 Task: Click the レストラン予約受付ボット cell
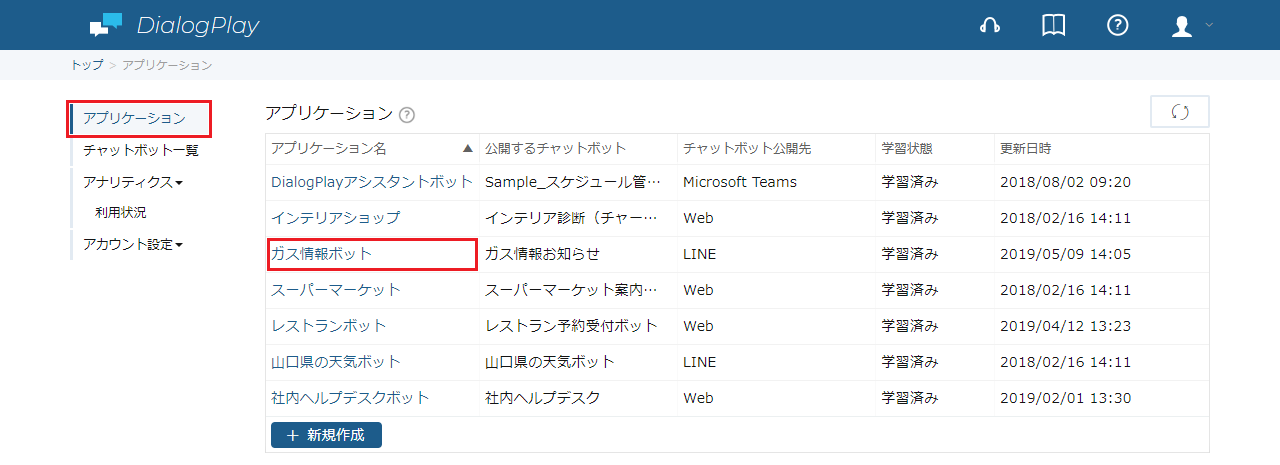pyautogui.click(x=572, y=326)
